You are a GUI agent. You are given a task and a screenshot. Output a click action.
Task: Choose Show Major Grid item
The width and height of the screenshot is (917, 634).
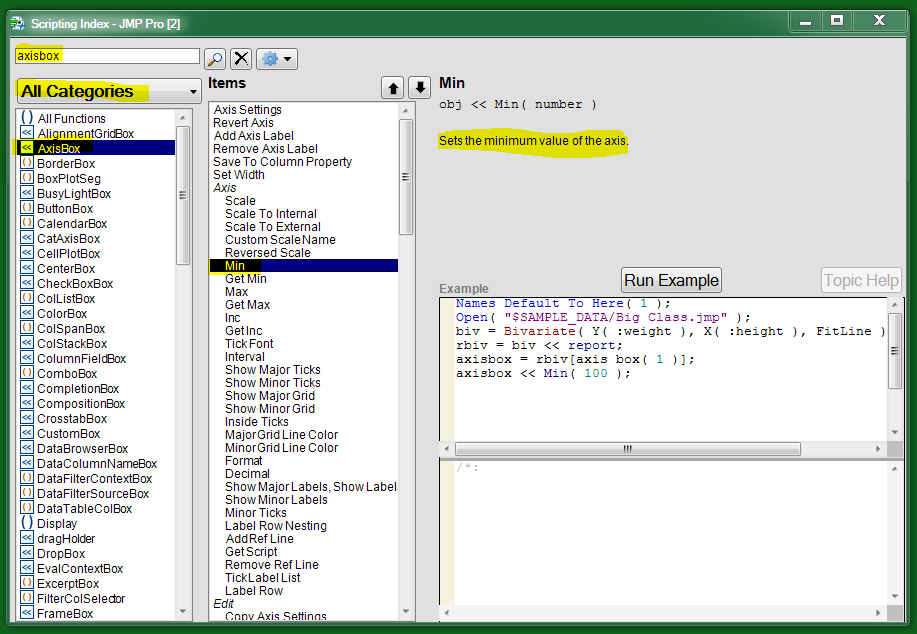[x=269, y=396]
